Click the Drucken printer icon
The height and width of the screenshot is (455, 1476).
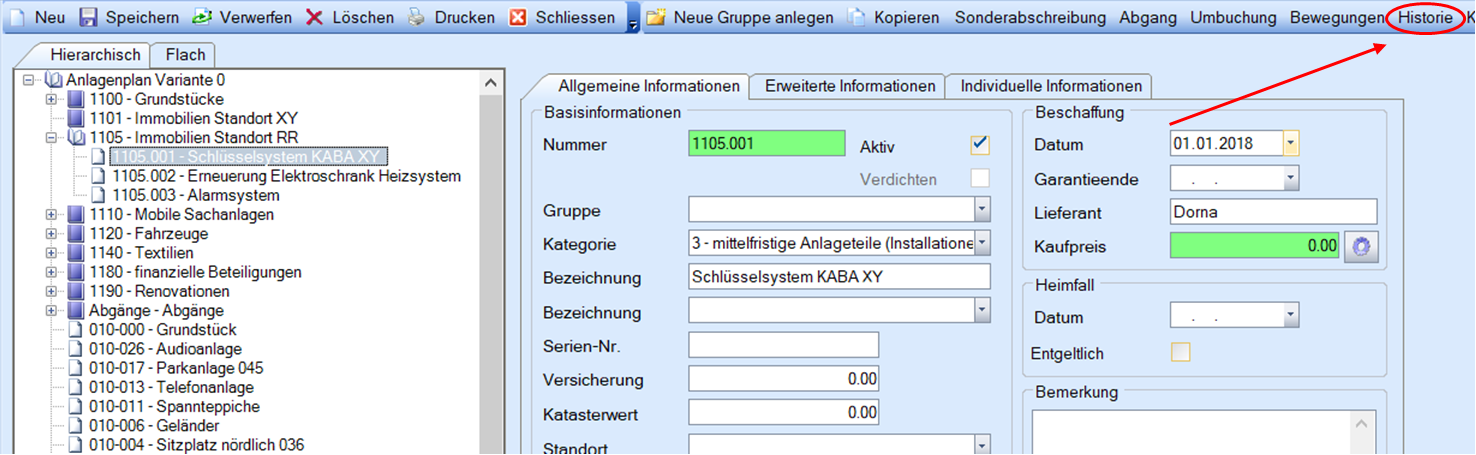coord(416,18)
